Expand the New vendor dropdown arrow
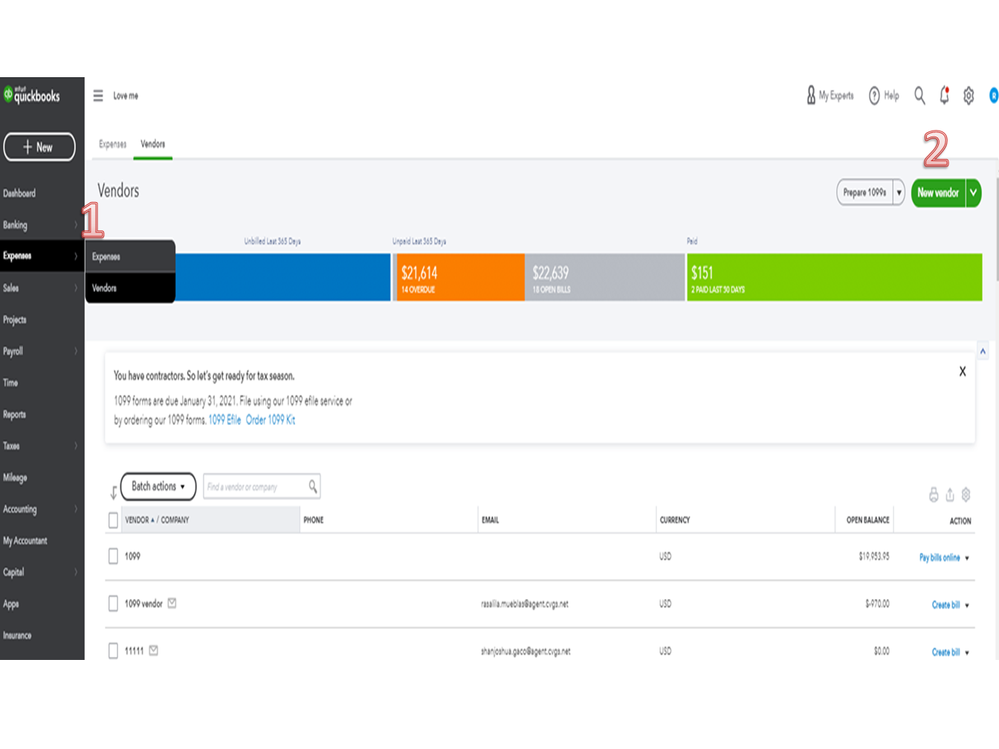Viewport: 999px width, 749px height. pos(973,193)
